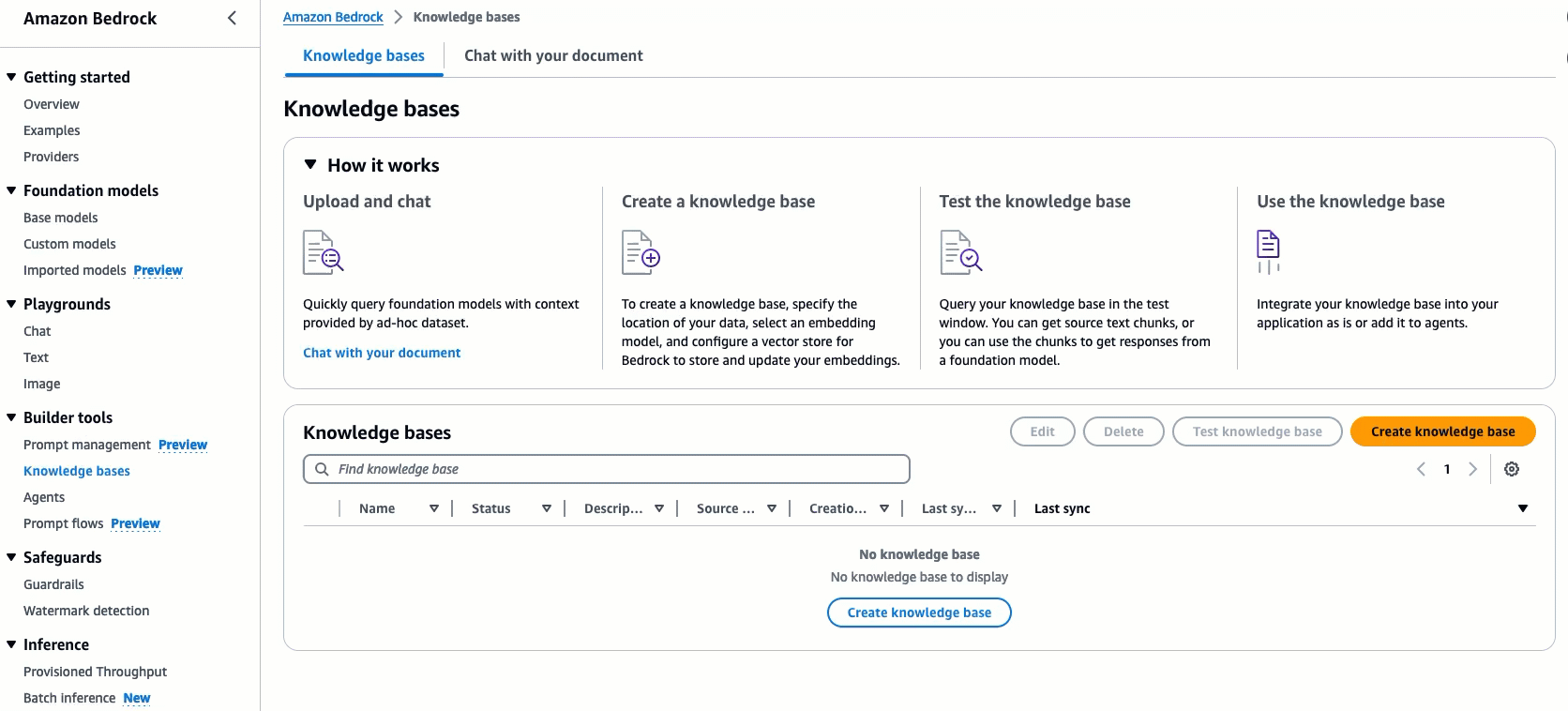
Task: Open Batch inference in the sidebar
Action: coord(69,698)
